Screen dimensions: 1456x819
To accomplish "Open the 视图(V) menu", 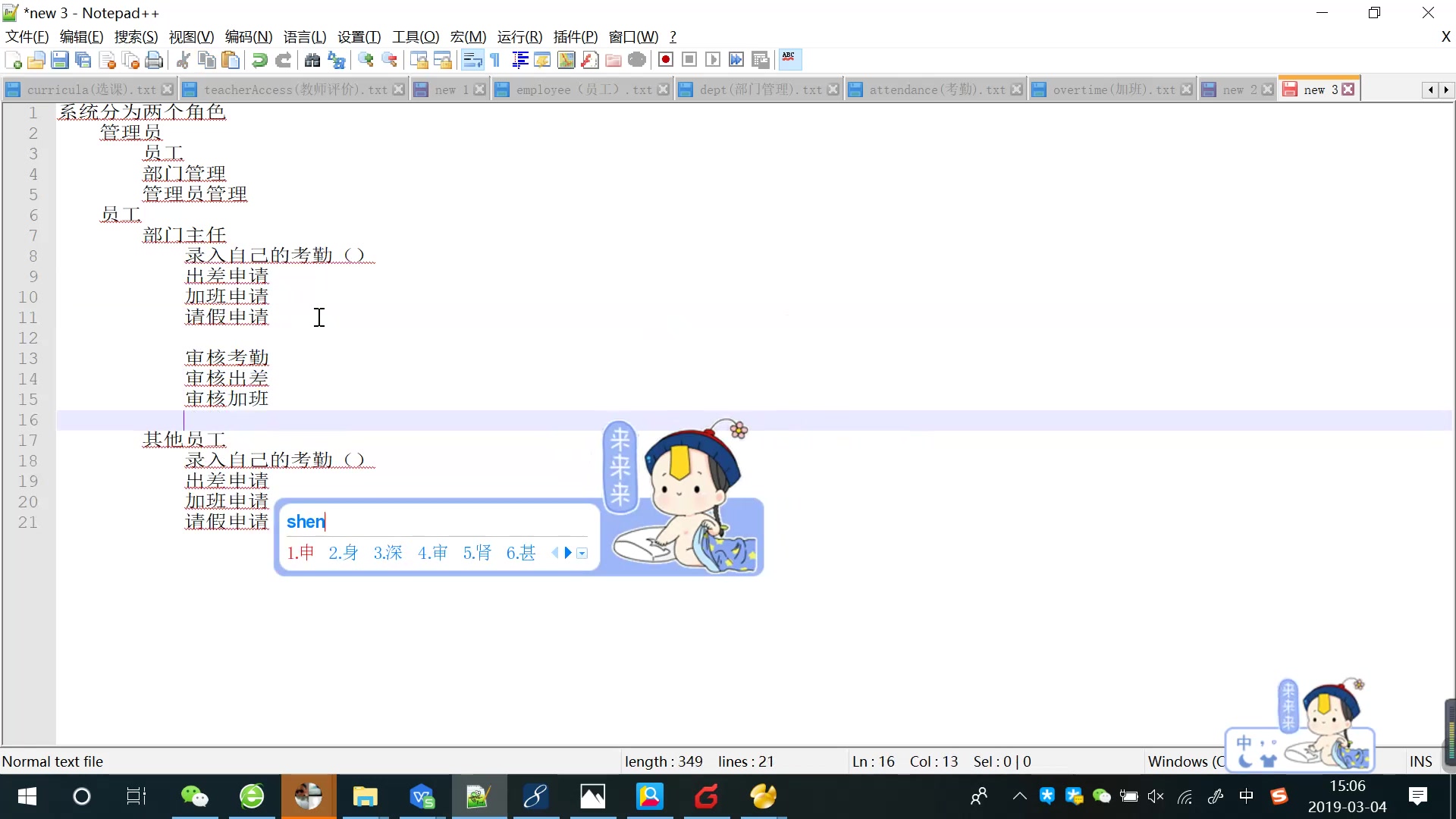I will (x=191, y=36).
